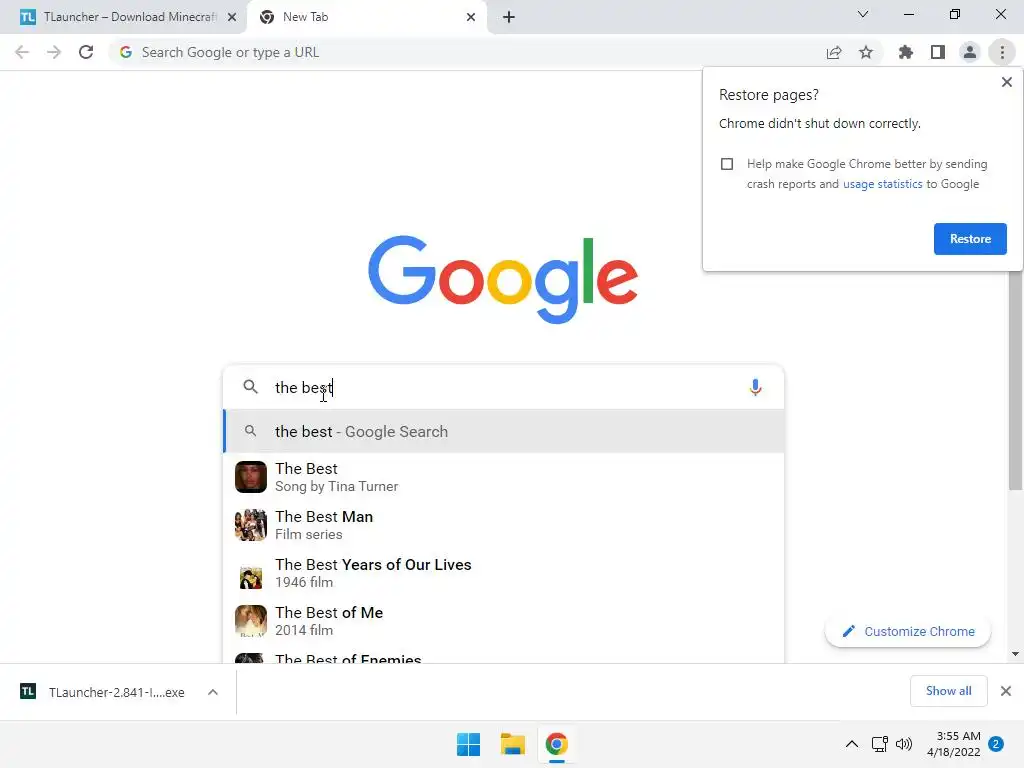This screenshot has height=768, width=1024.
Task: Start voice search with microphone icon
Action: pyautogui.click(x=755, y=387)
